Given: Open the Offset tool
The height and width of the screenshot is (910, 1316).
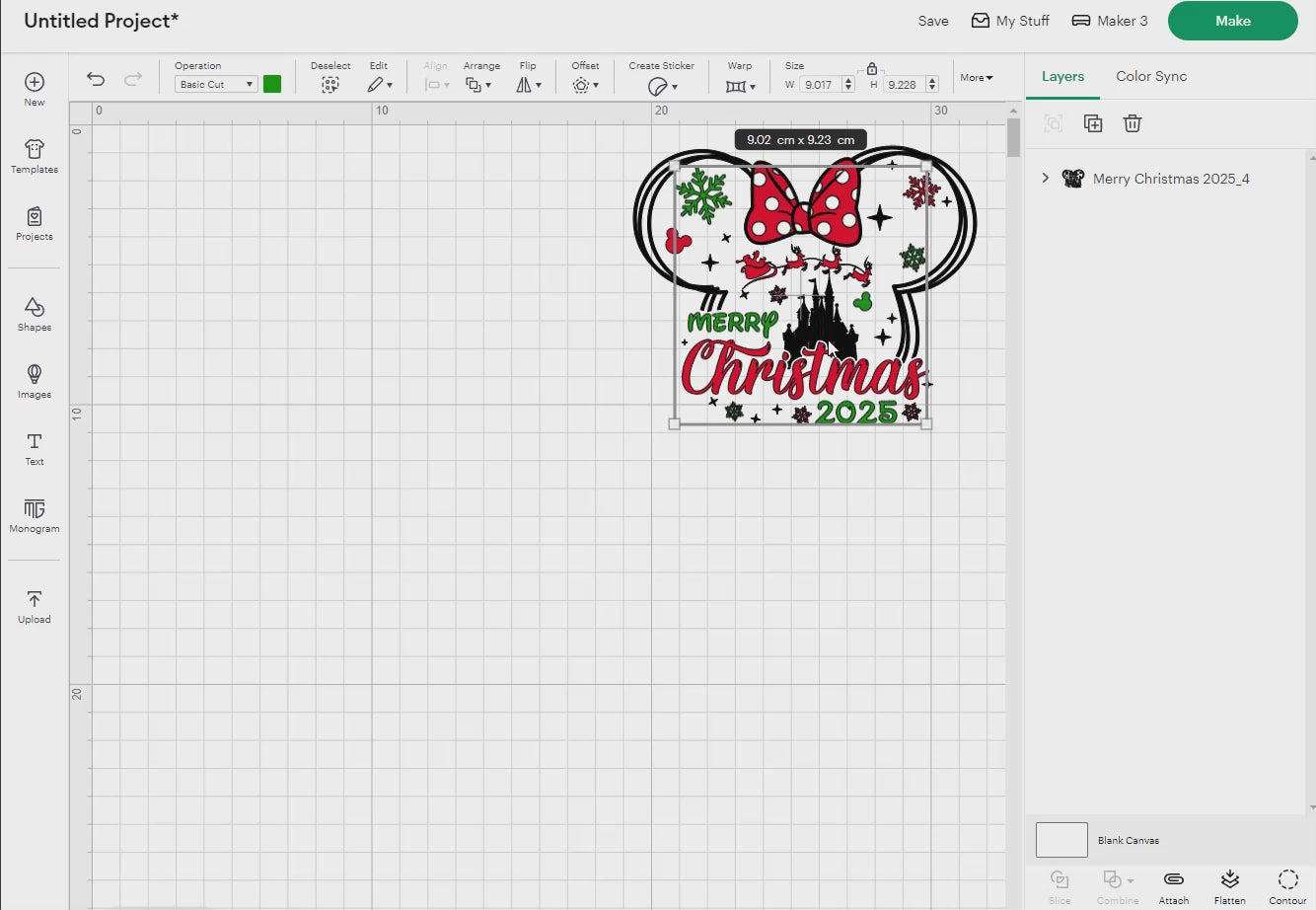Looking at the screenshot, I should point(585,85).
